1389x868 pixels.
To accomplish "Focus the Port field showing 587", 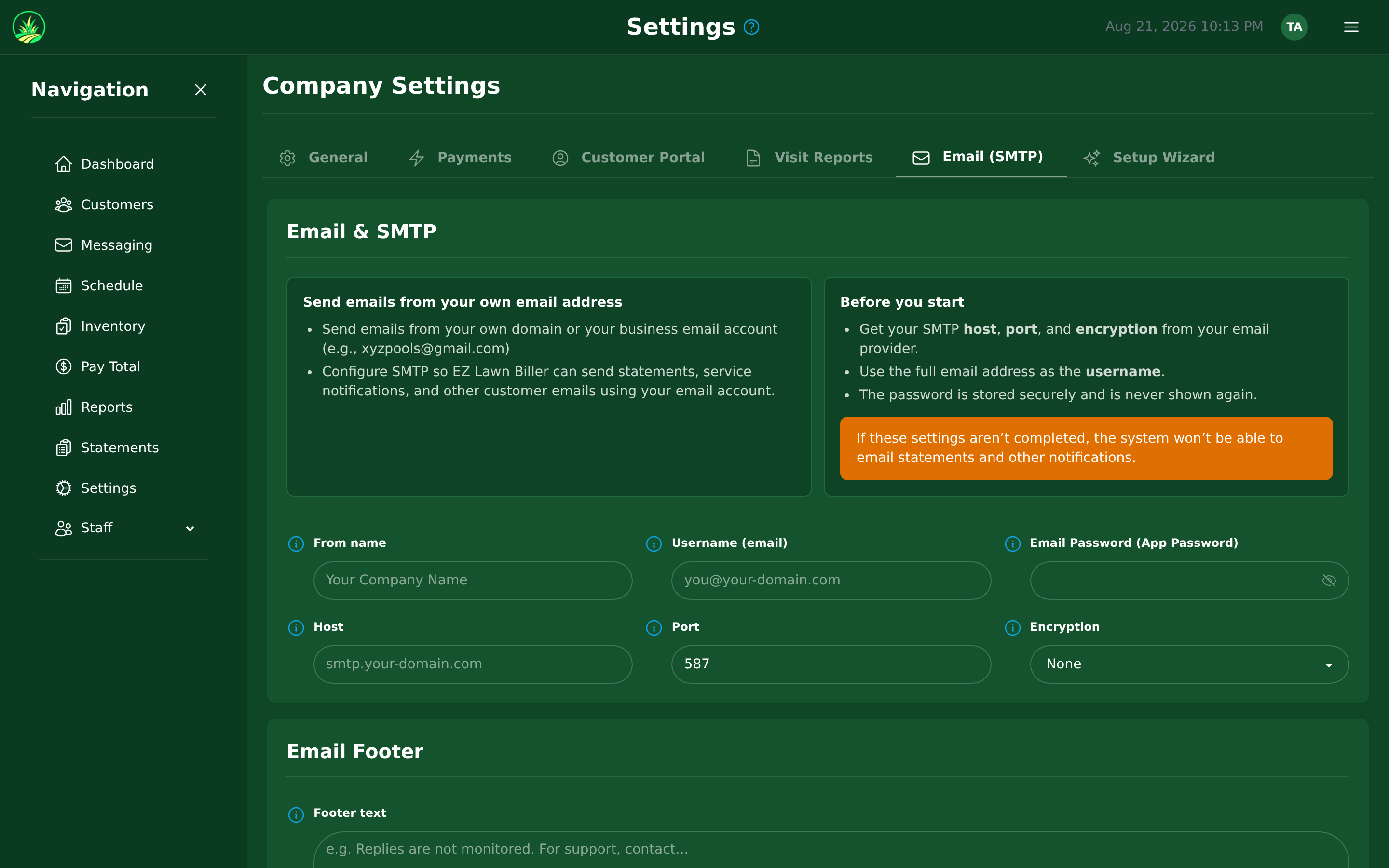I will coord(831,664).
